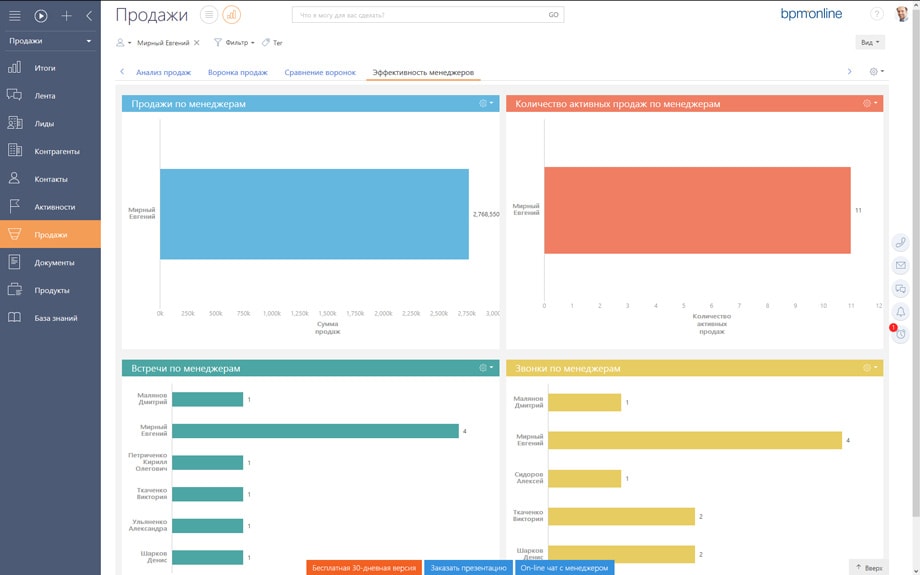This screenshot has width=920, height=575.
Task: Open the chat feed panel icon
Action: click(901, 288)
